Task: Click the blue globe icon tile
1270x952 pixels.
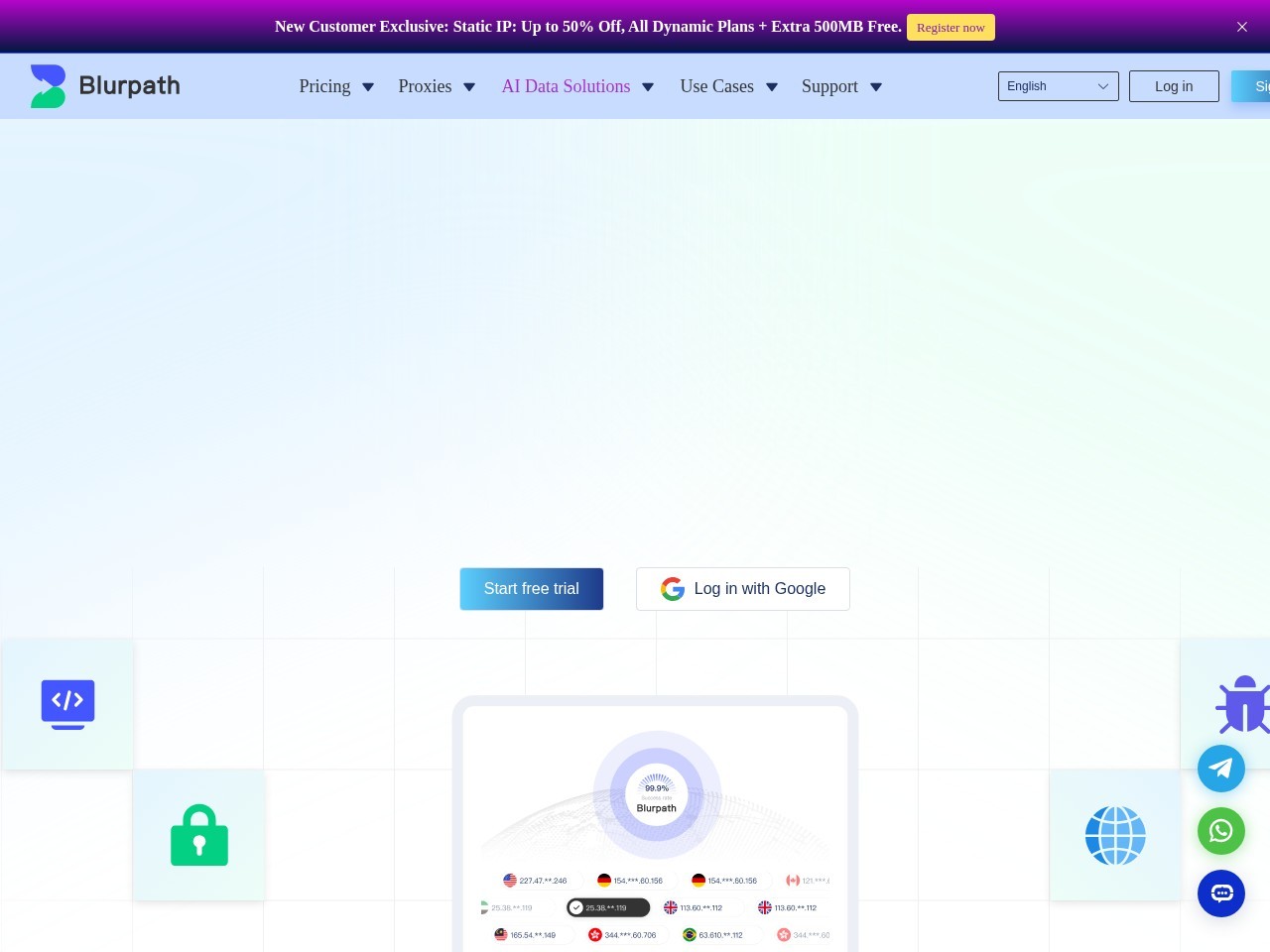Action: point(1115,835)
